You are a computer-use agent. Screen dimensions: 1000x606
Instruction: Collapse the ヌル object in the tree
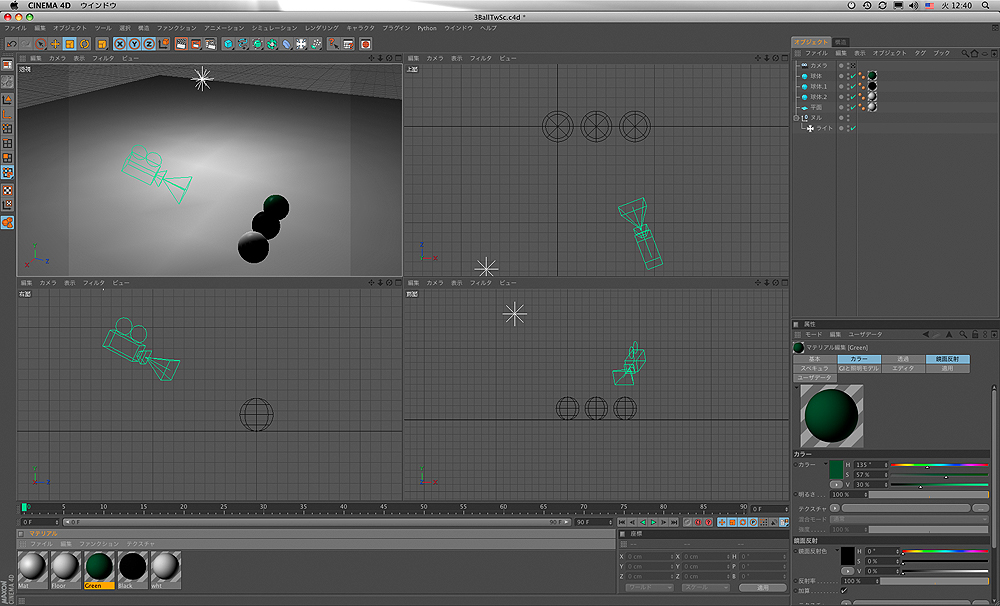(x=797, y=118)
